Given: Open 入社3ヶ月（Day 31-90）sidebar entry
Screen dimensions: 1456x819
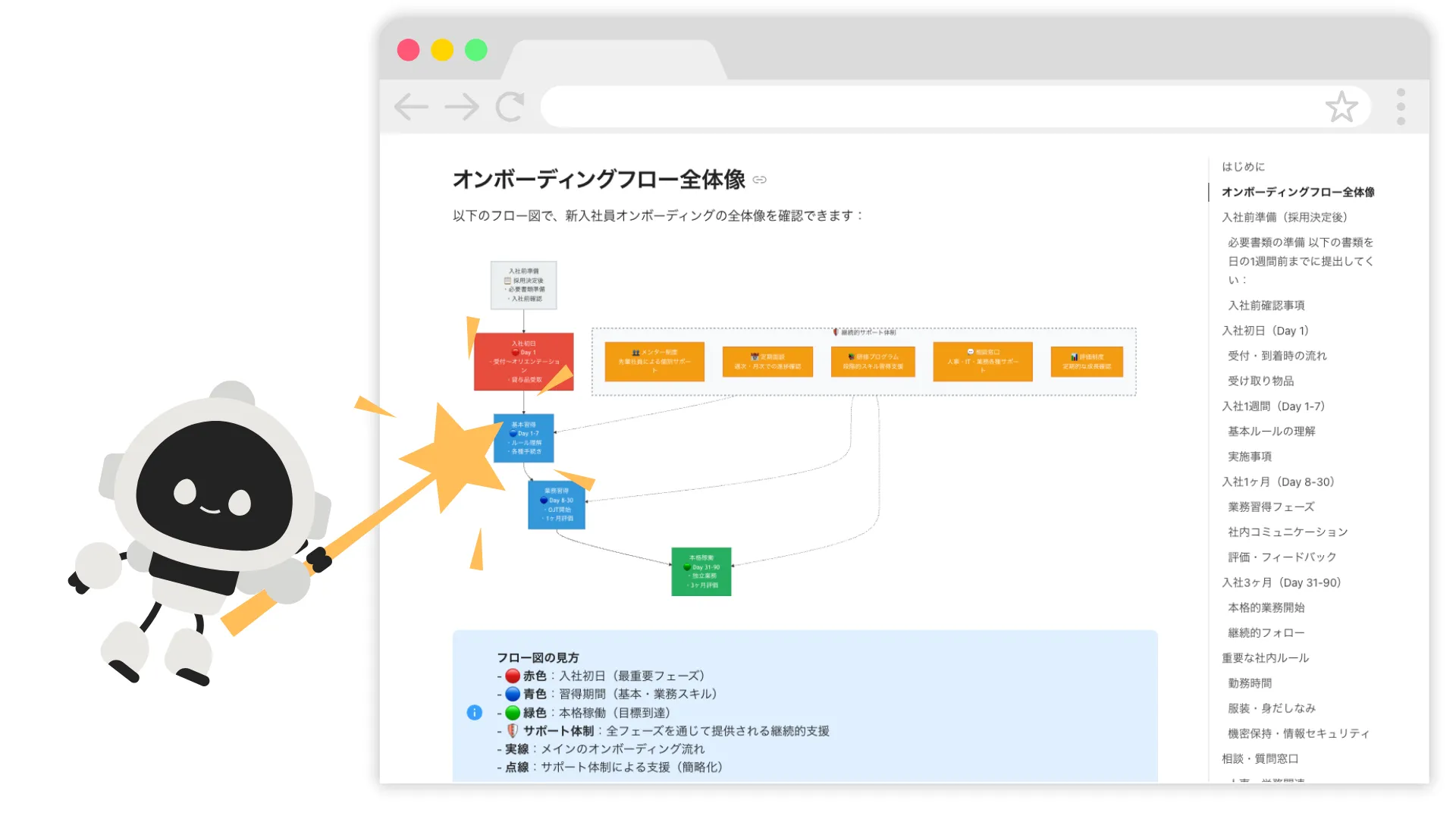Looking at the screenshot, I should click(1281, 582).
